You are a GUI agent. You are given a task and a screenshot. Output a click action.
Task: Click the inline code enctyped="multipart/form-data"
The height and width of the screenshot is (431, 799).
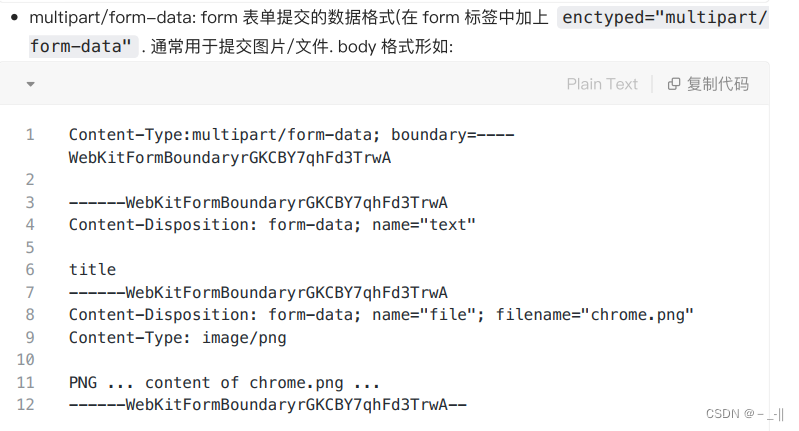click(660, 18)
